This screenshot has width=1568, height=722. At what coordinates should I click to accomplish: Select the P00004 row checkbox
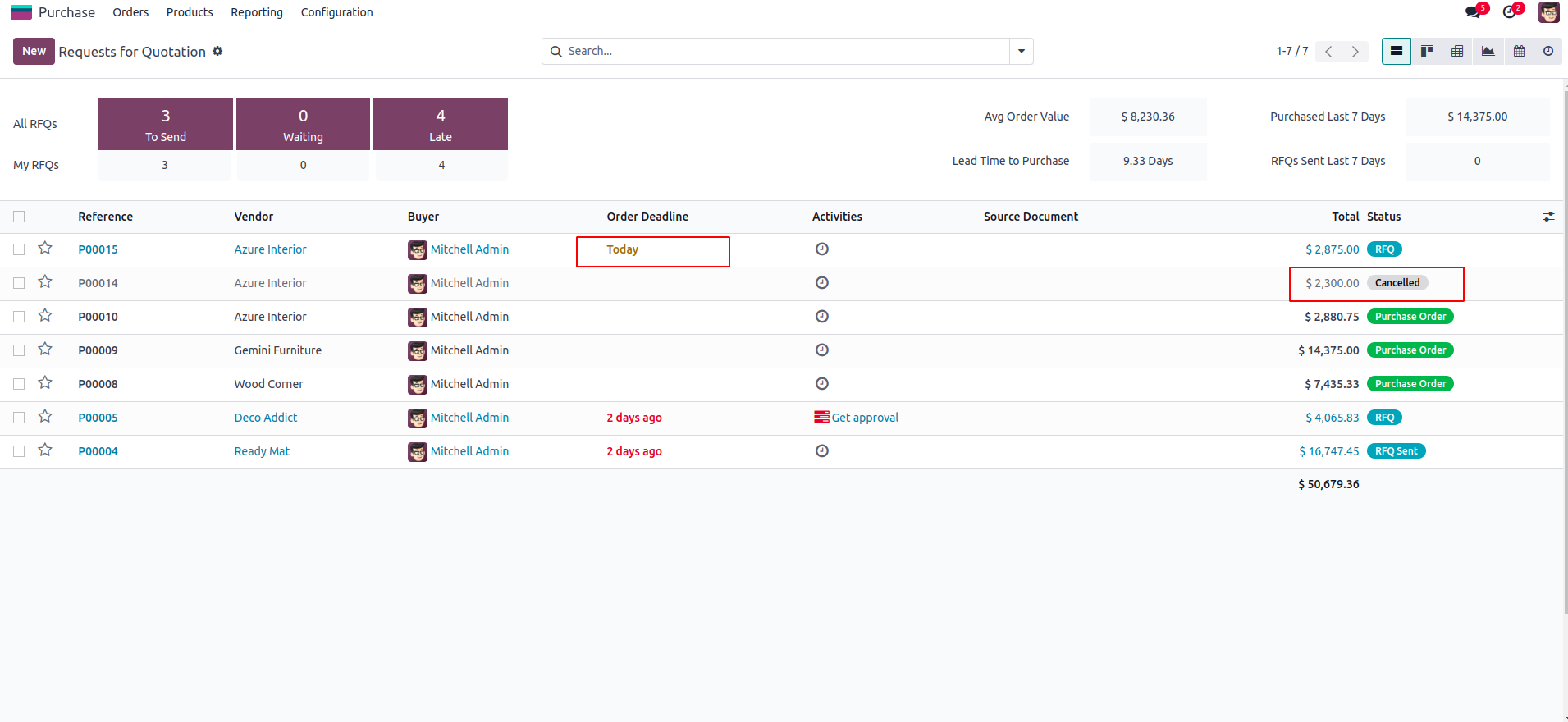[x=19, y=451]
